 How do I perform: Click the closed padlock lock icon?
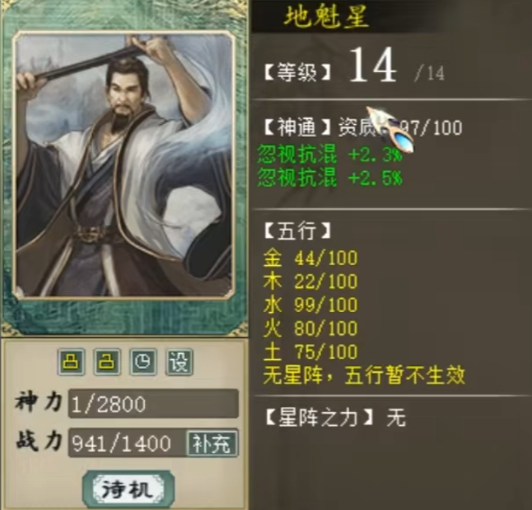[71, 362]
